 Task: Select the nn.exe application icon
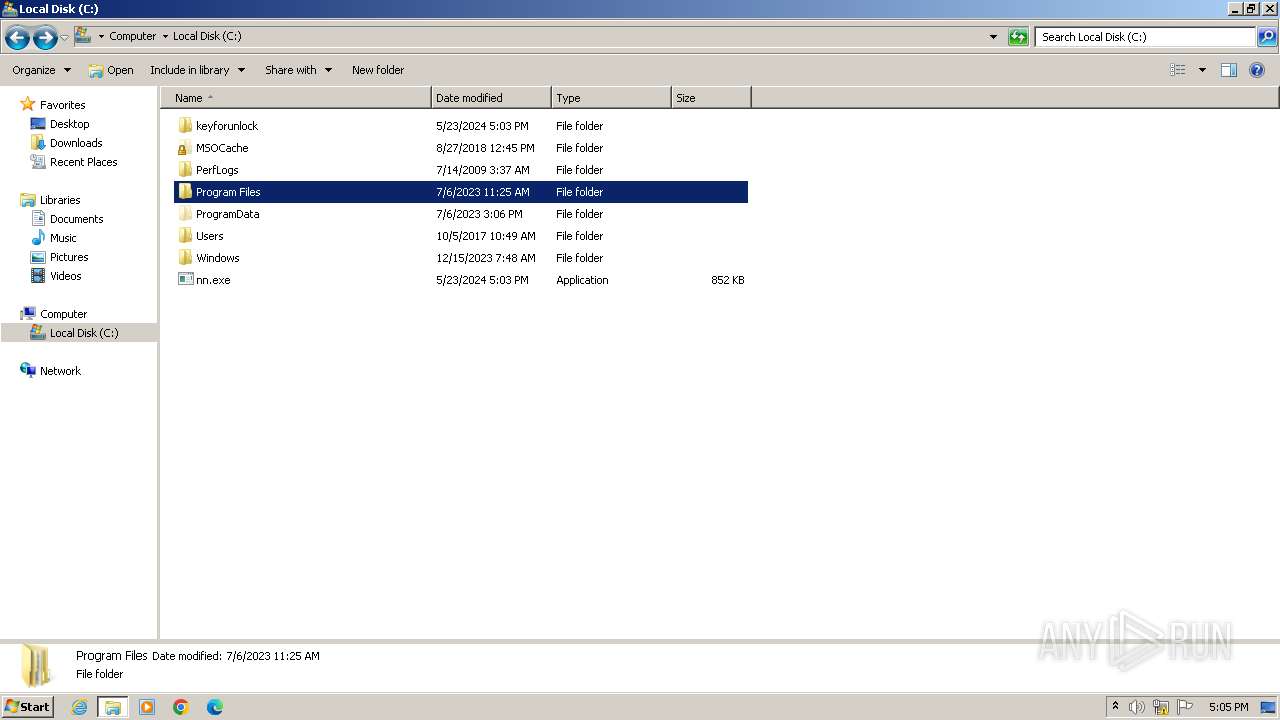coord(185,280)
